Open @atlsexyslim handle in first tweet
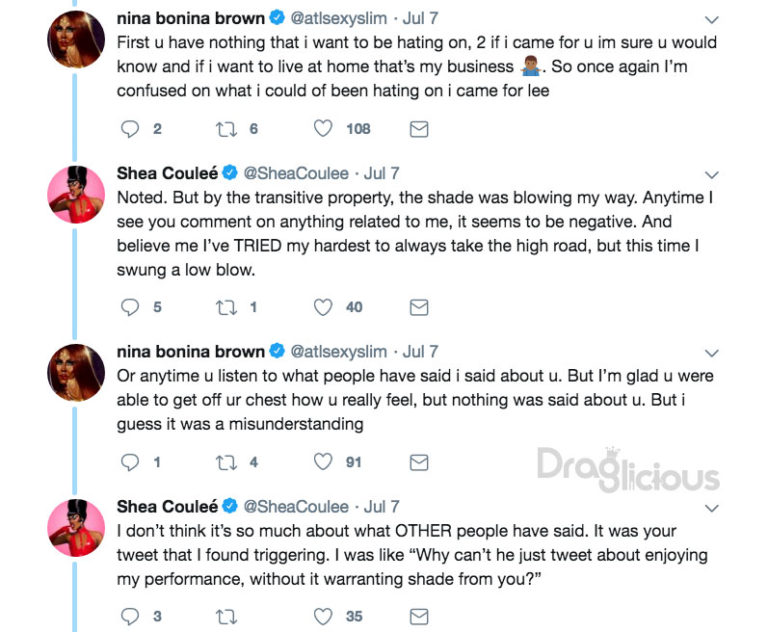768x632 pixels. tap(338, 19)
